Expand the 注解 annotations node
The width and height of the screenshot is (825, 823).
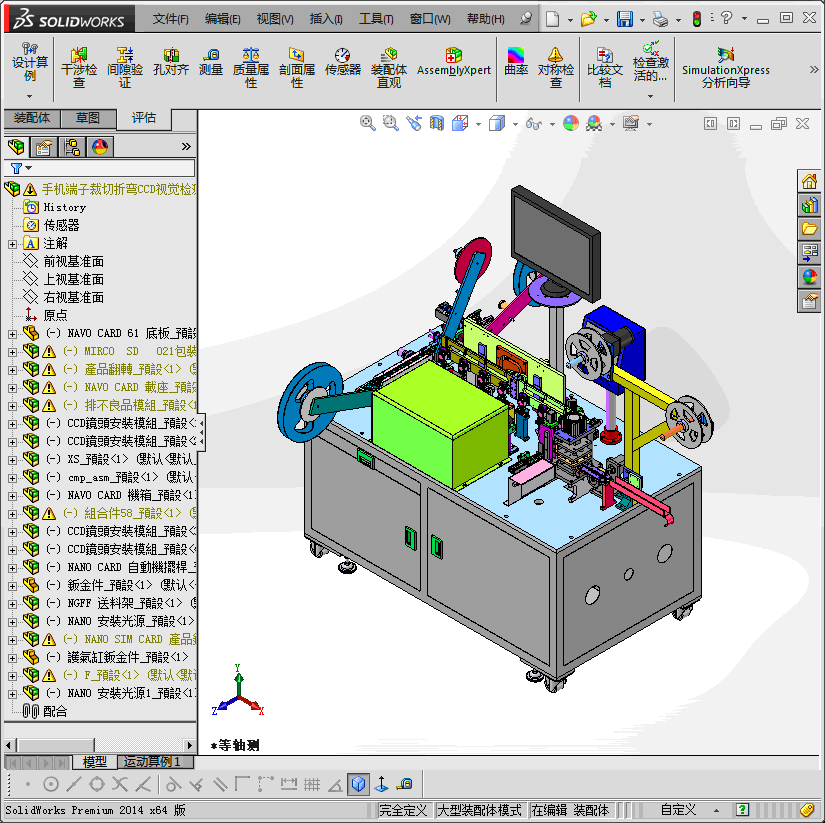(x=13, y=244)
